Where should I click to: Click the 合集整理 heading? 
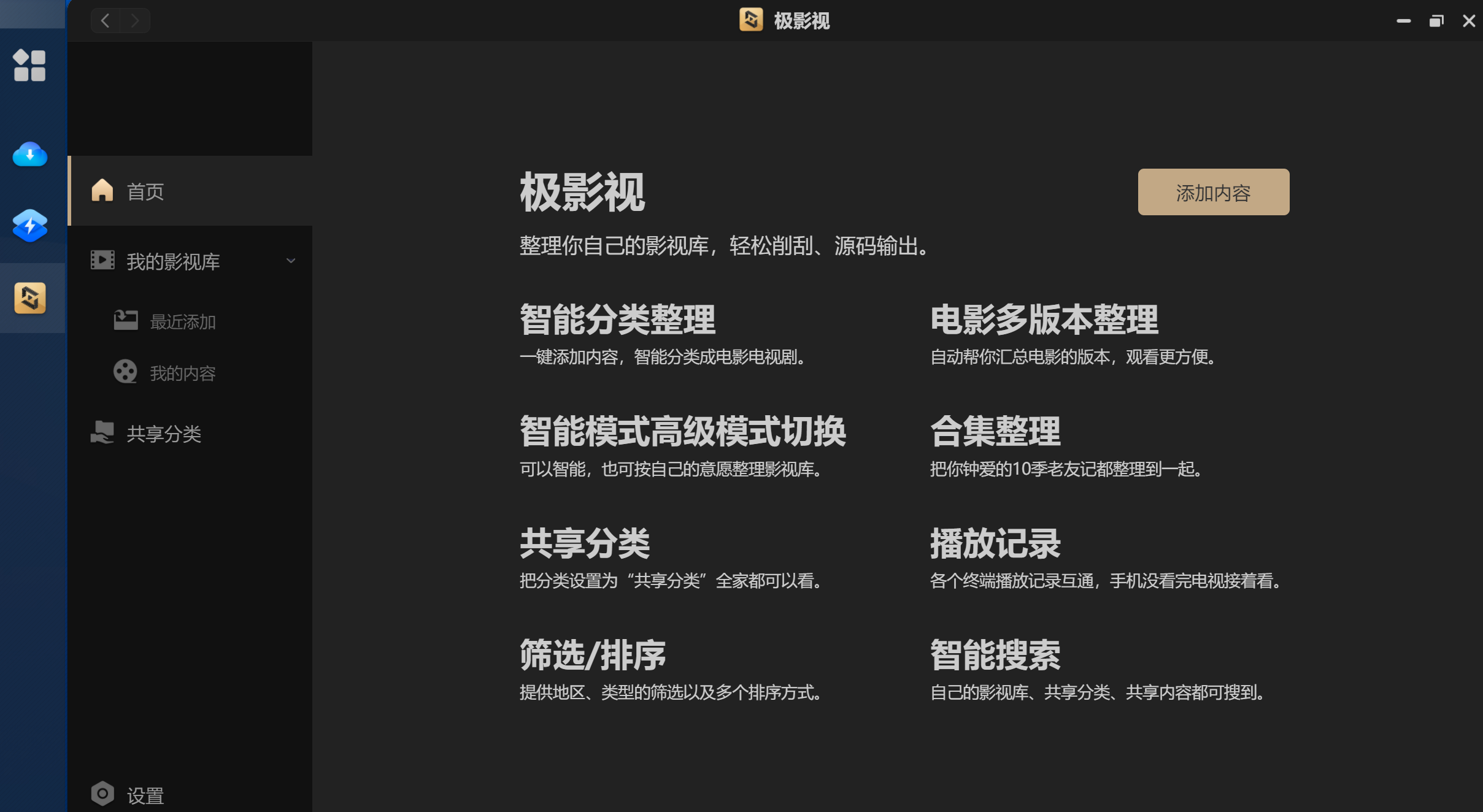click(995, 431)
